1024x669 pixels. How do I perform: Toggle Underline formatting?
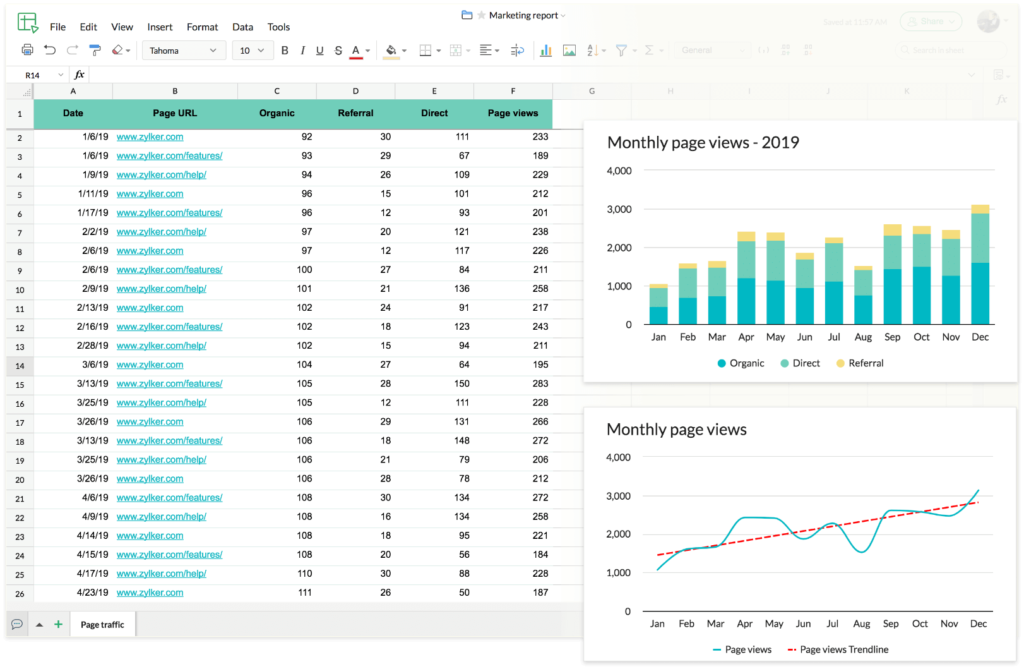pos(320,50)
